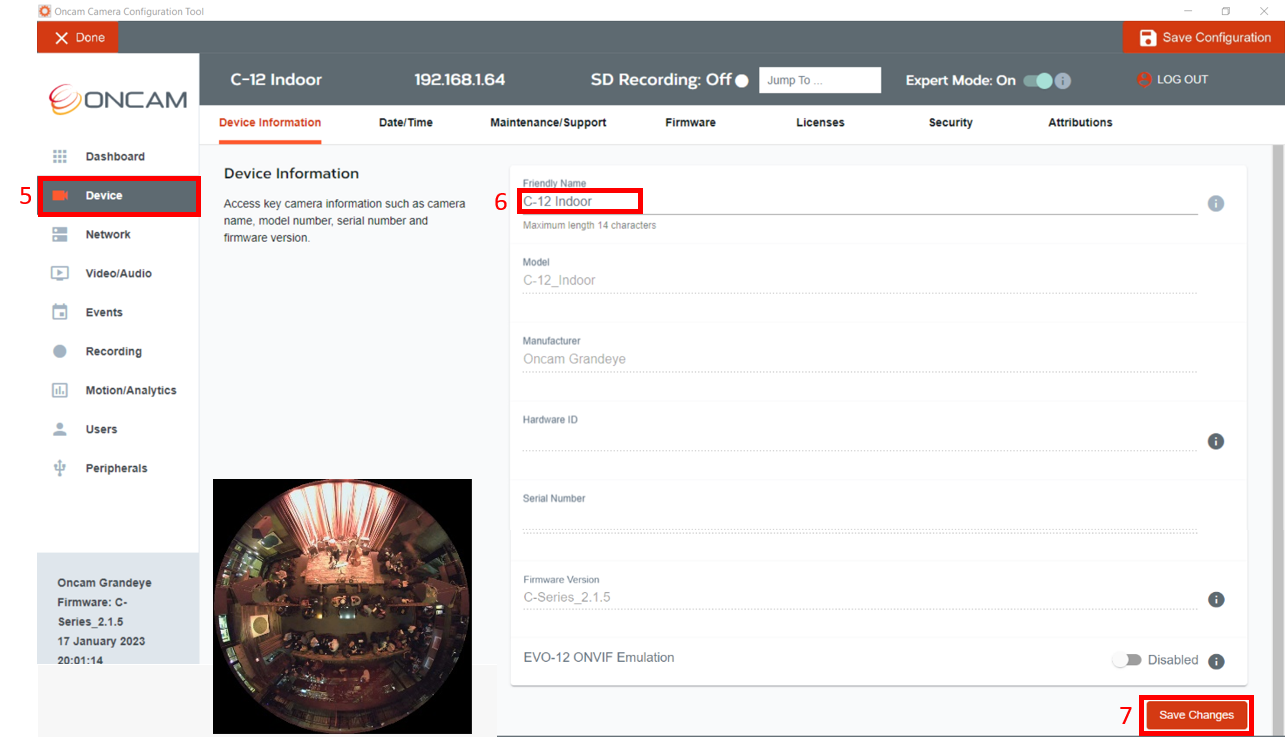Switch to the Firmware tab
This screenshot has height=737, width=1287.
[x=690, y=123]
